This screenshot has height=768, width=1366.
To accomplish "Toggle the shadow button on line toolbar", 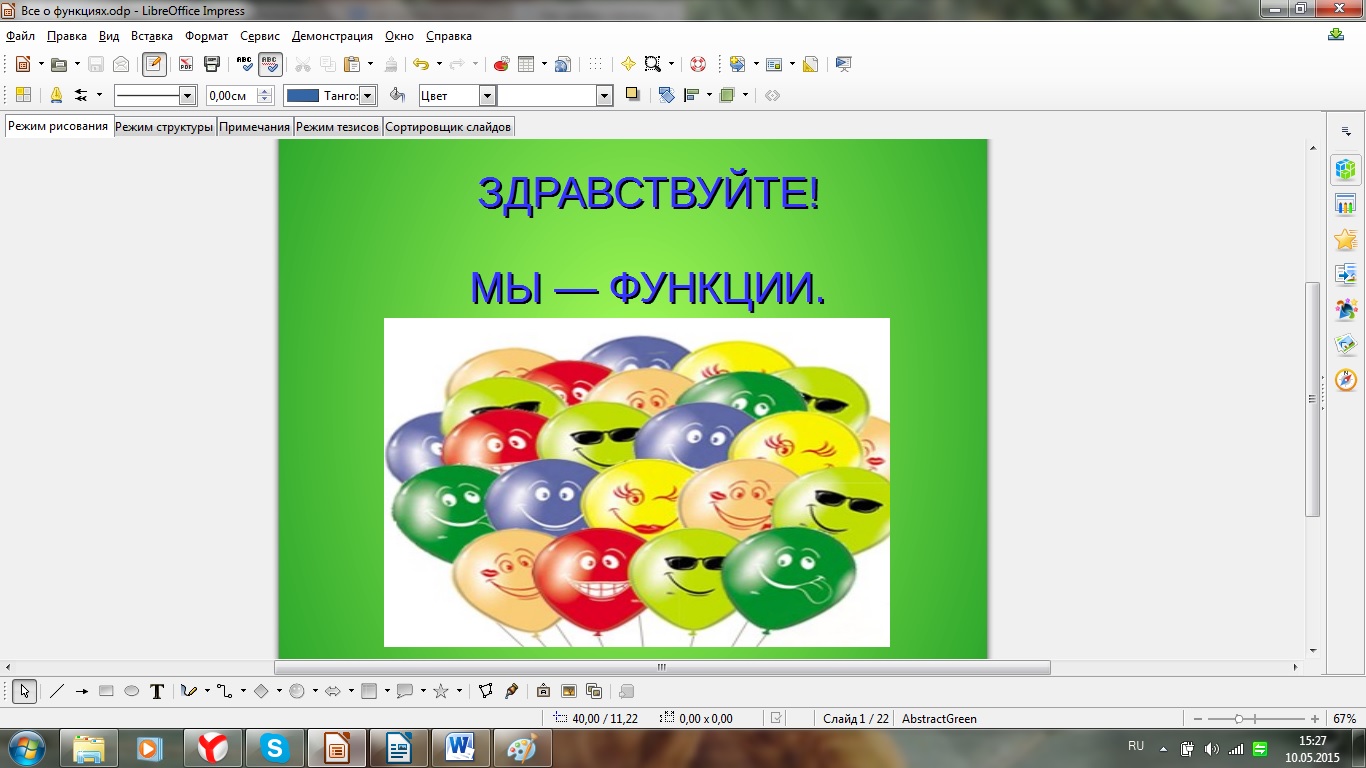I will click(x=632, y=95).
